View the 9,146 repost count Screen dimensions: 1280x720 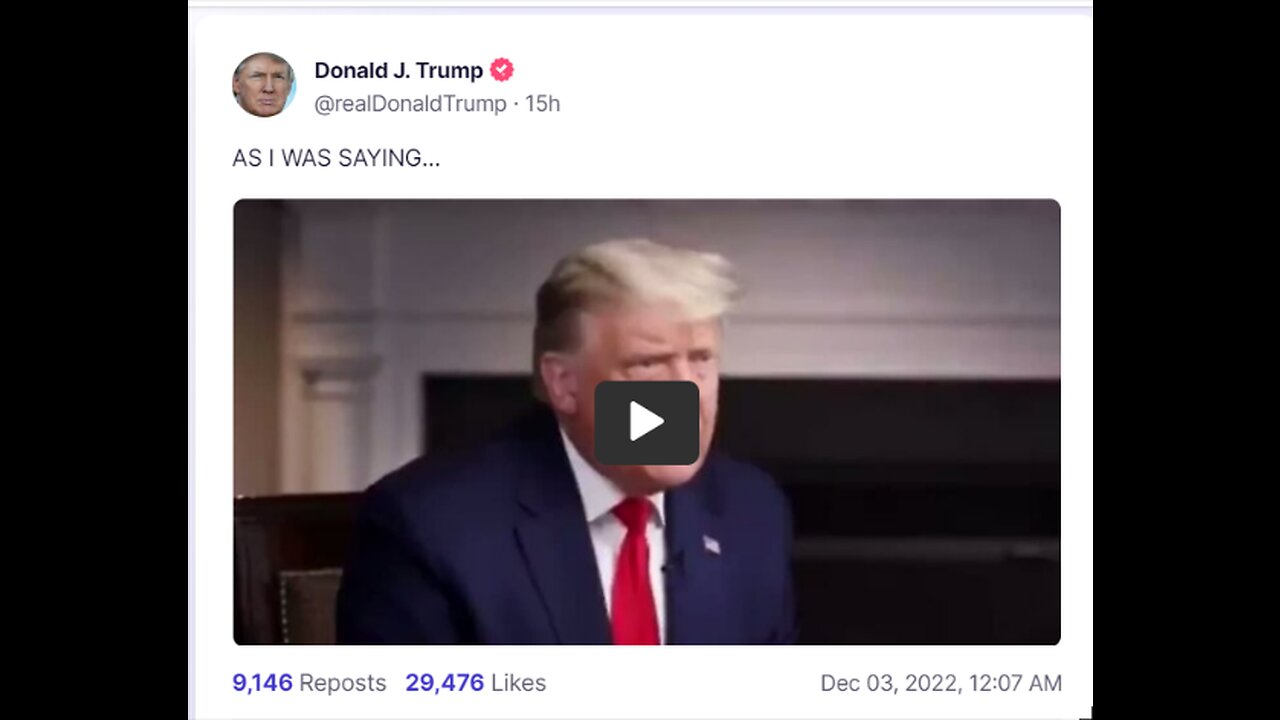click(x=262, y=683)
